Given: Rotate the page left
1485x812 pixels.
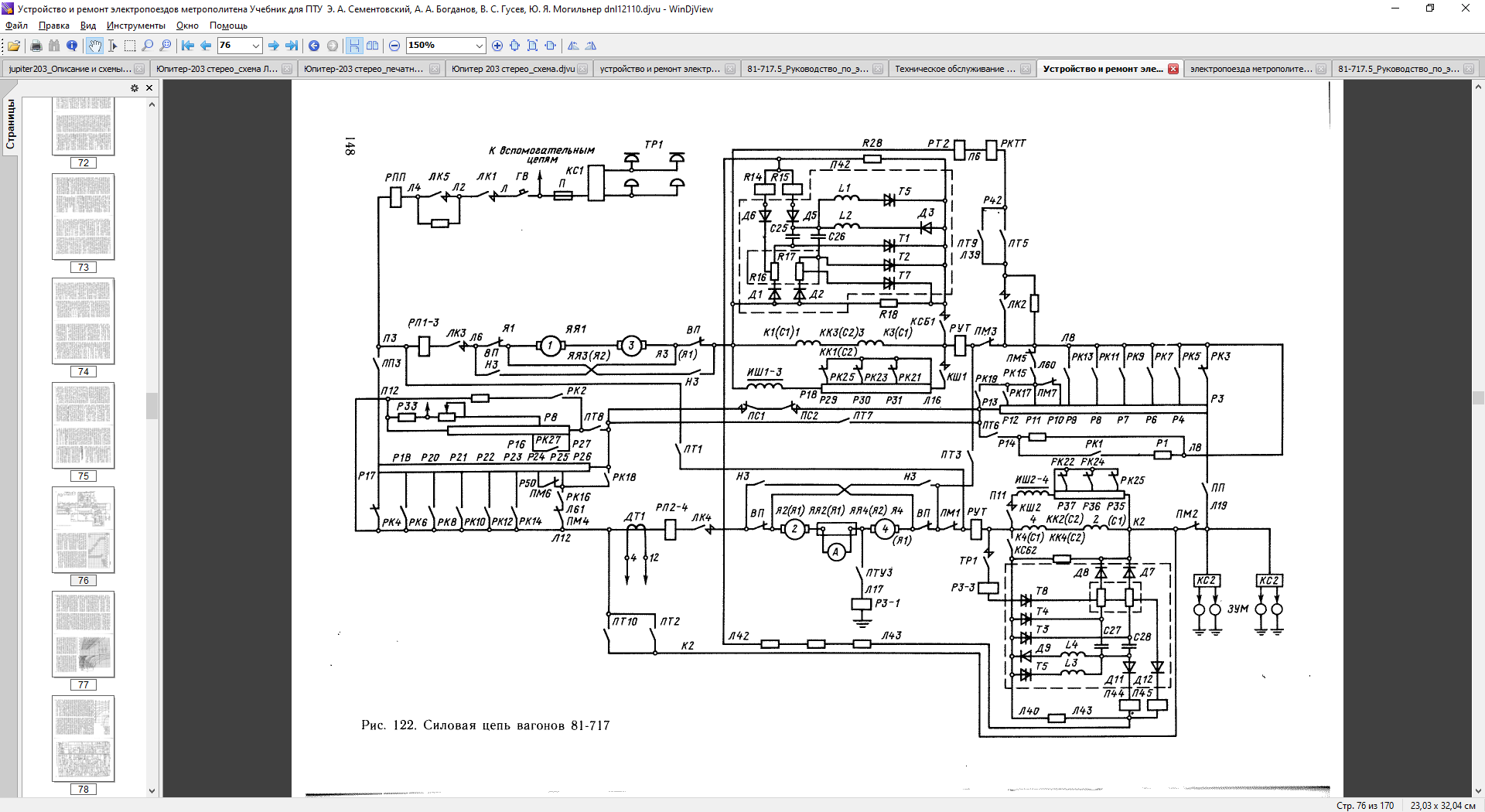Looking at the screenshot, I should click(x=573, y=46).
